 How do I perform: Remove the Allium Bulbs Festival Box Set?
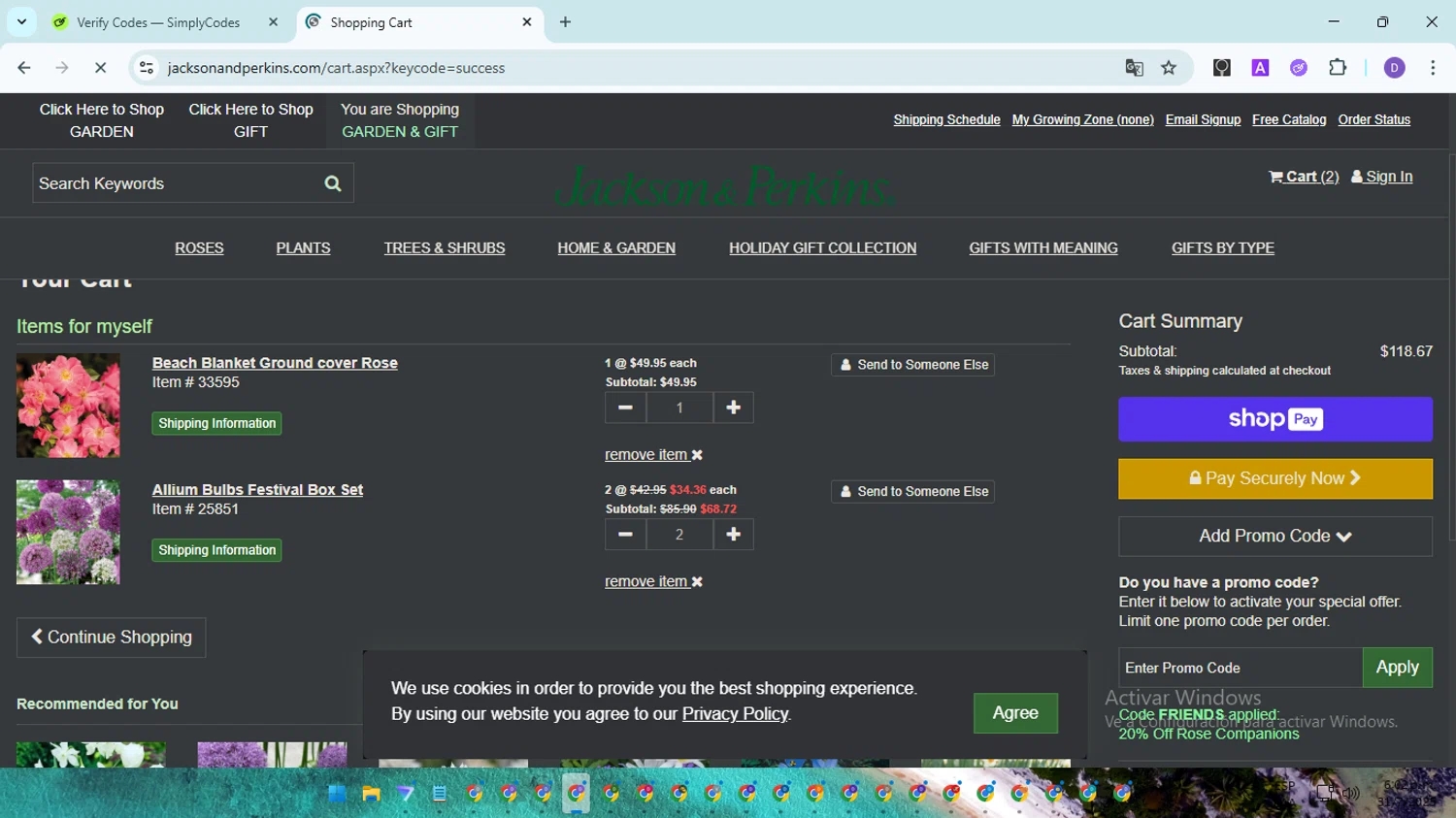[x=653, y=582]
